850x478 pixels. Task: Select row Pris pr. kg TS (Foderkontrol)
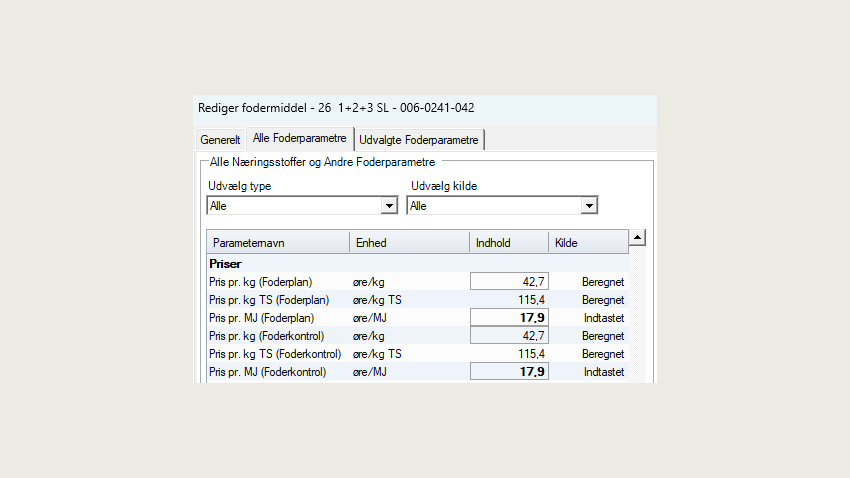[418, 354]
